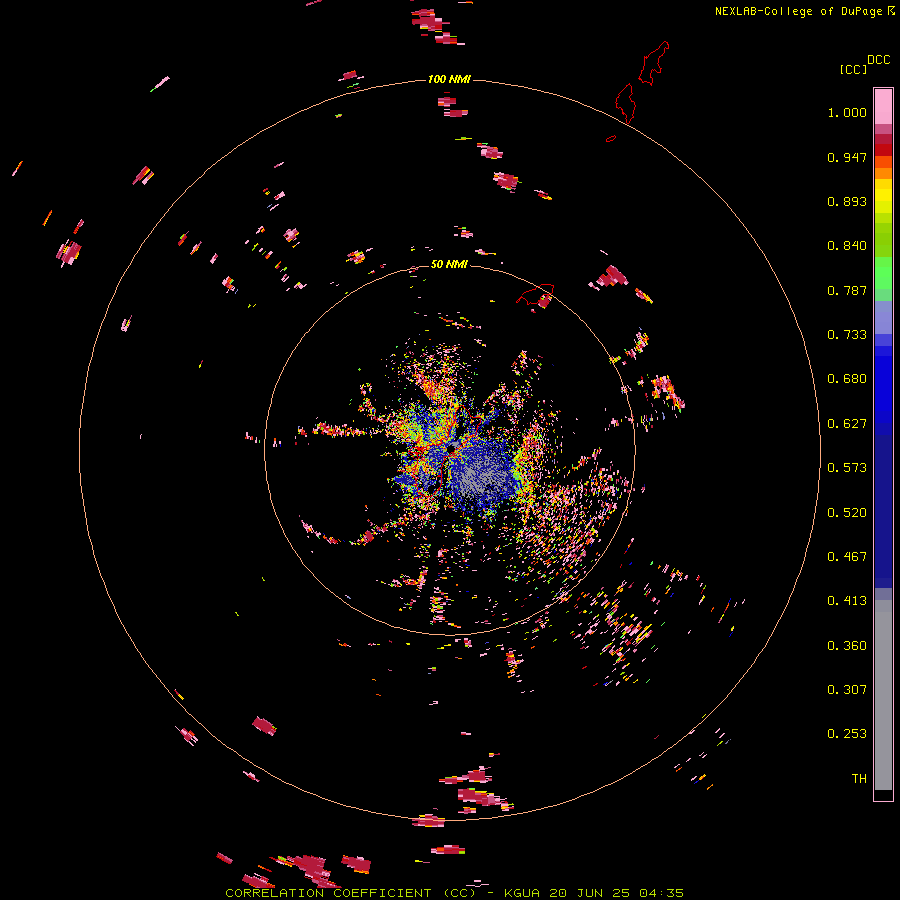900x900 pixels.
Task: Click the 0.467 scale value
Action: (x=847, y=557)
